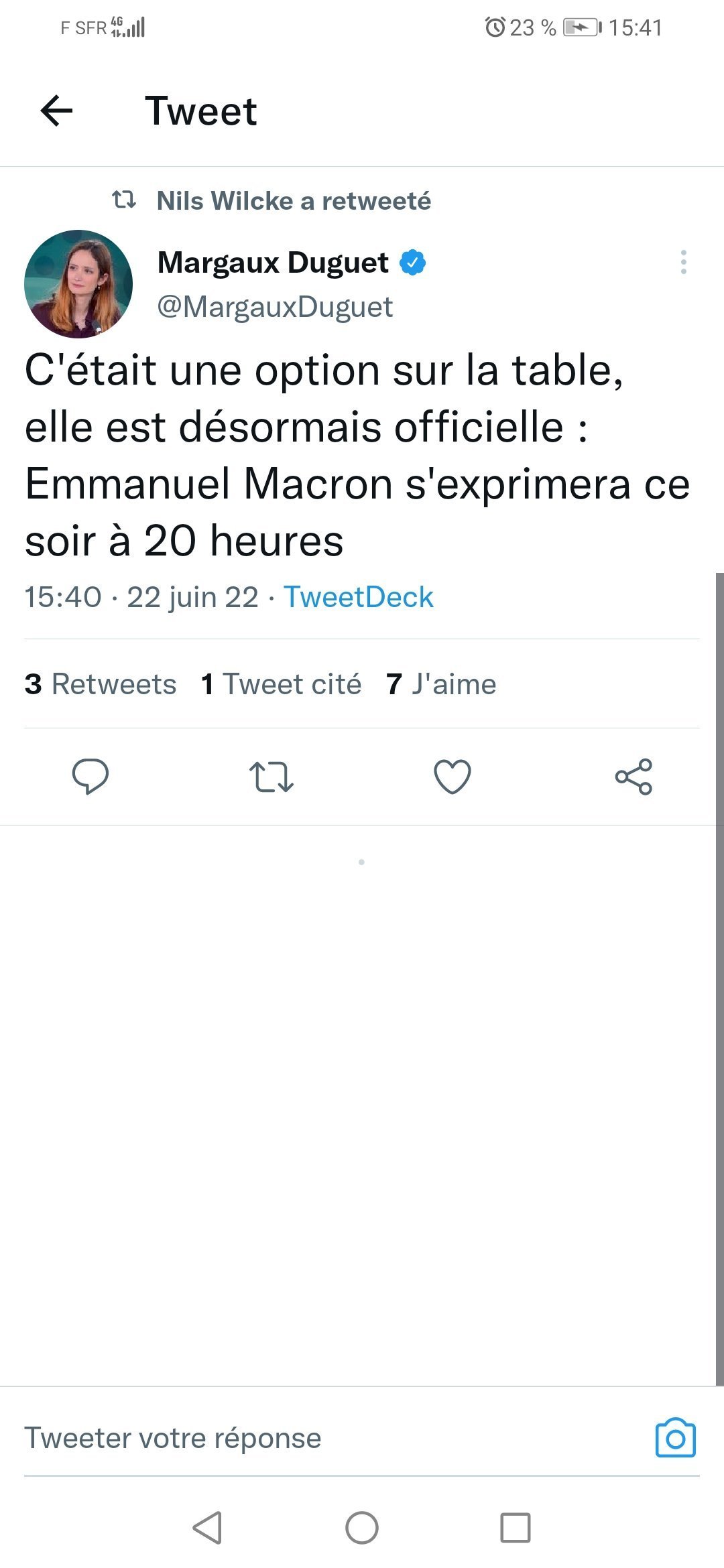
Task: Tap the TweetDeck source link
Action: (x=359, y=597)
